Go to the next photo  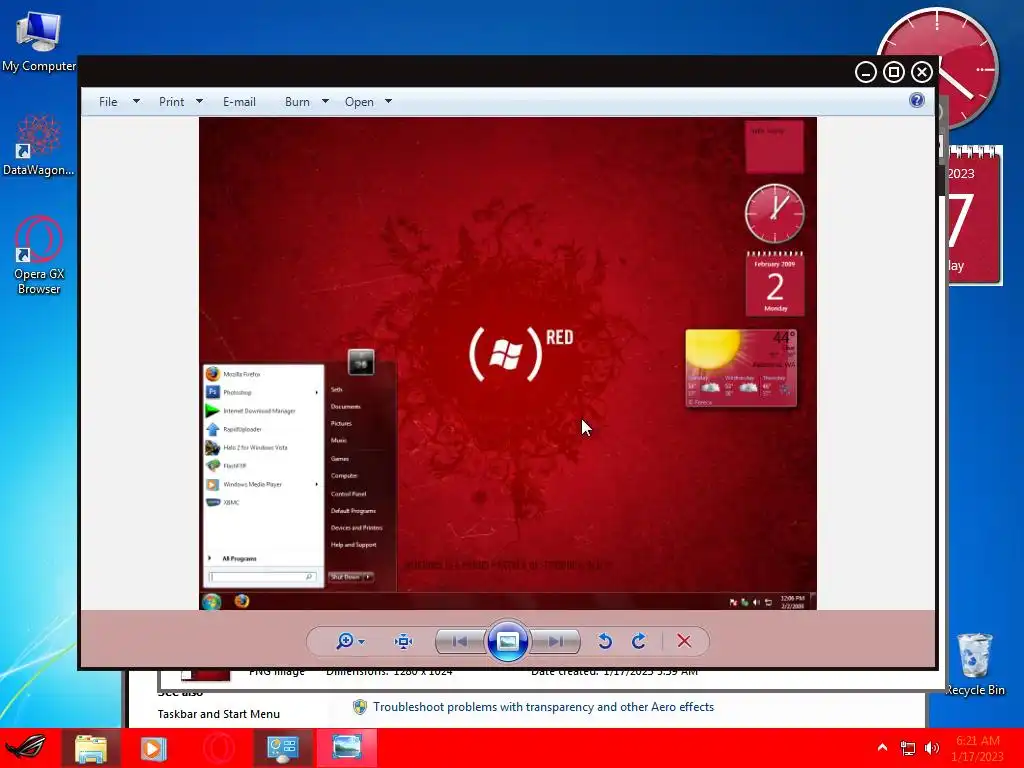click(x=555, y=641)
